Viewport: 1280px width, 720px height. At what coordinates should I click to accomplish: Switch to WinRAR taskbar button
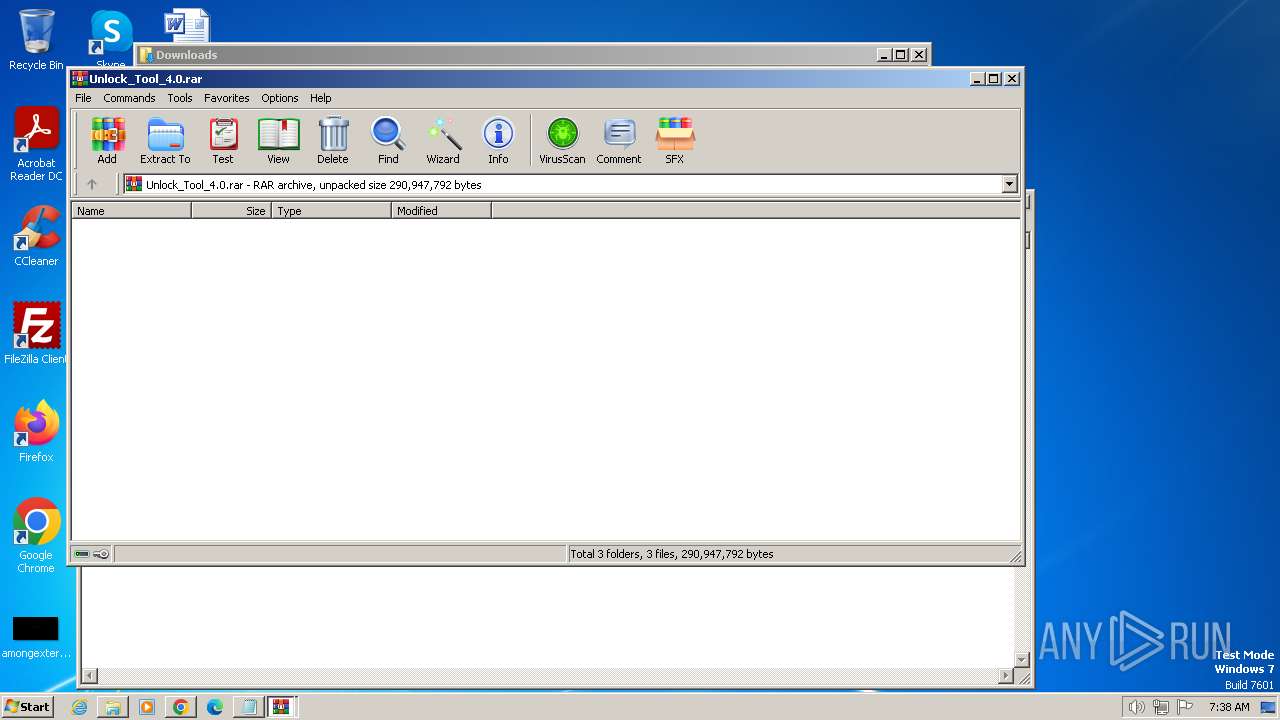tap(281, 707)
